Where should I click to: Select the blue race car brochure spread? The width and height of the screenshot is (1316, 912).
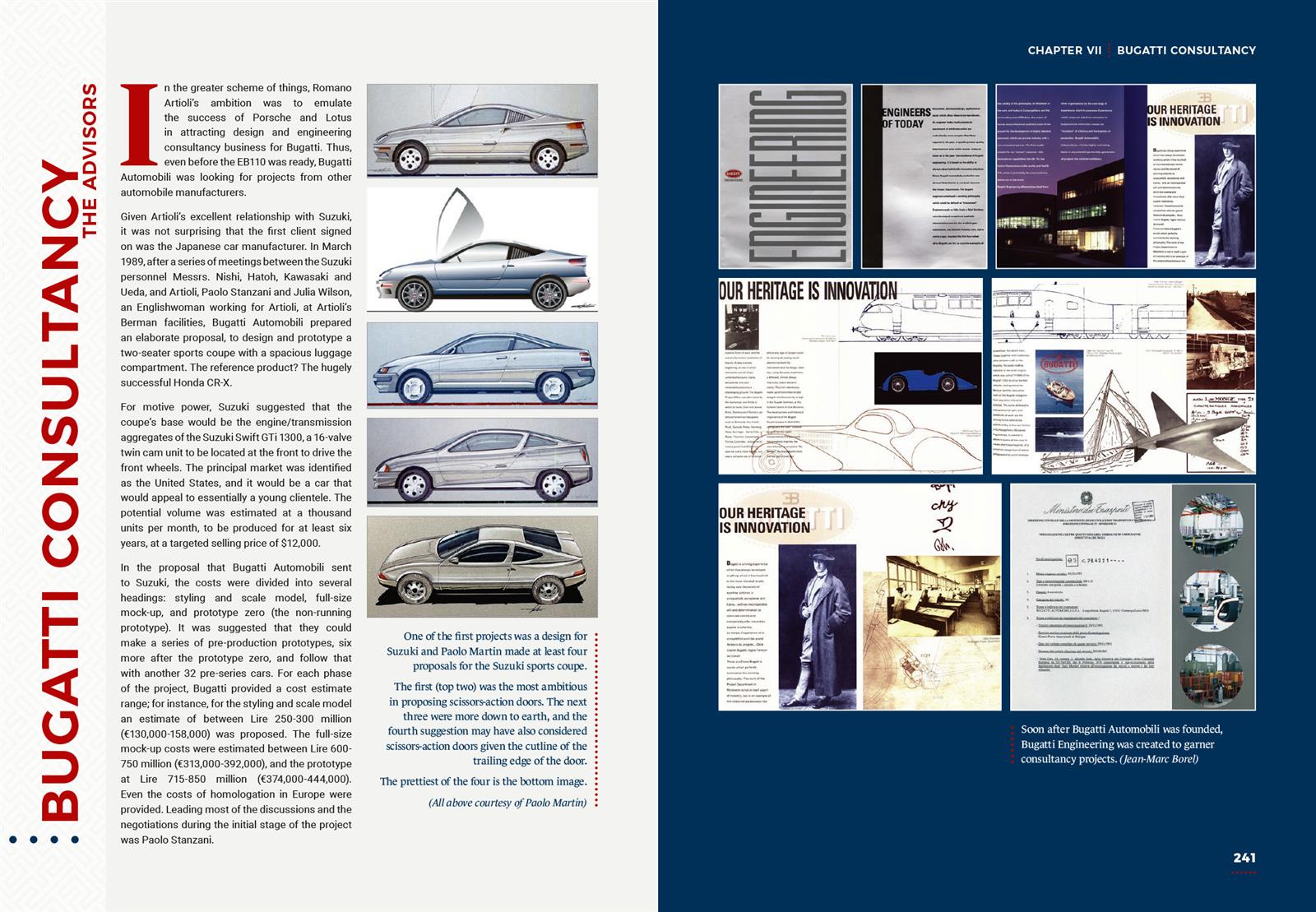tap(850, 376)
